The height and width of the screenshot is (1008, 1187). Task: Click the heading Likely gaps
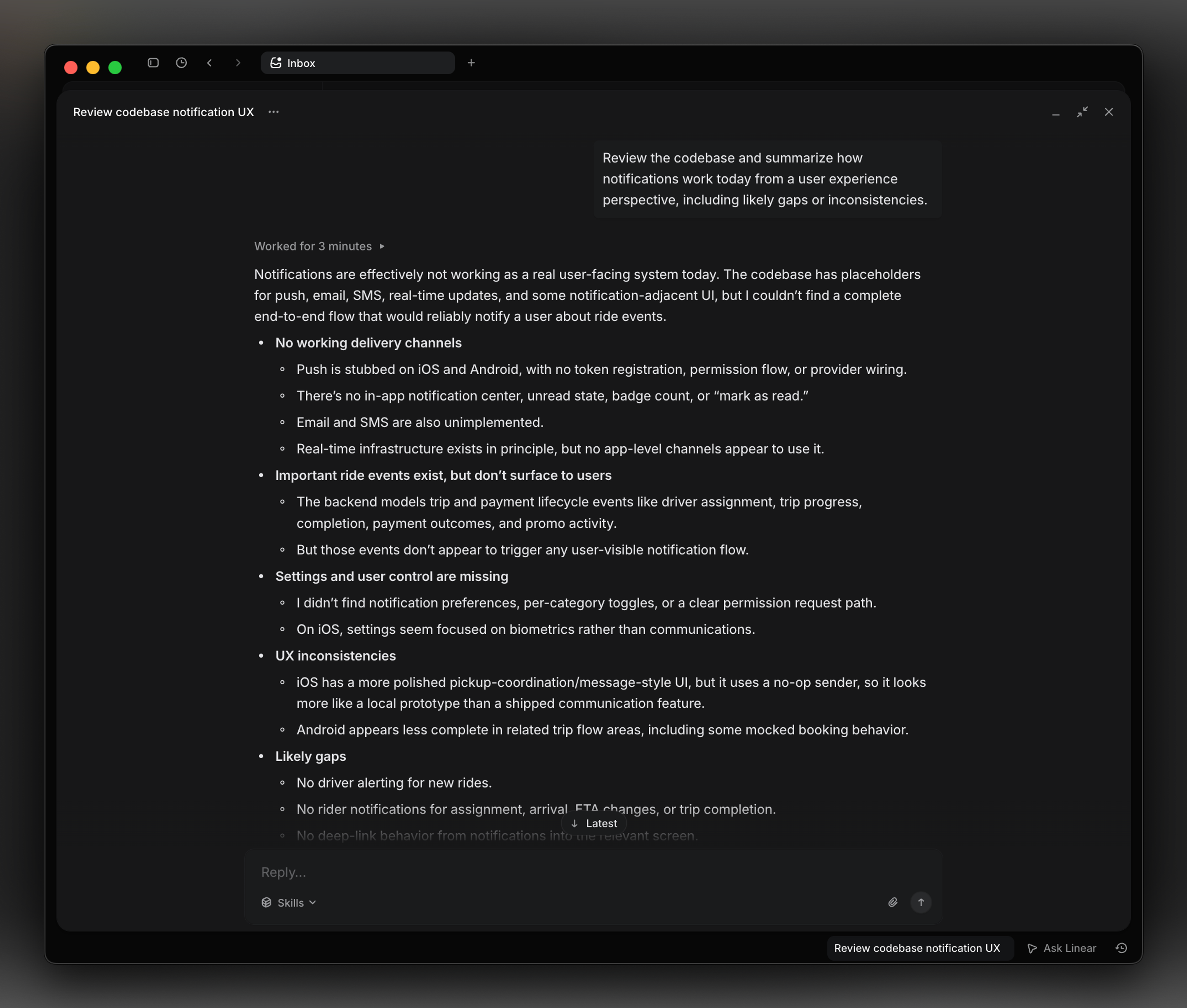coord(311,757)
